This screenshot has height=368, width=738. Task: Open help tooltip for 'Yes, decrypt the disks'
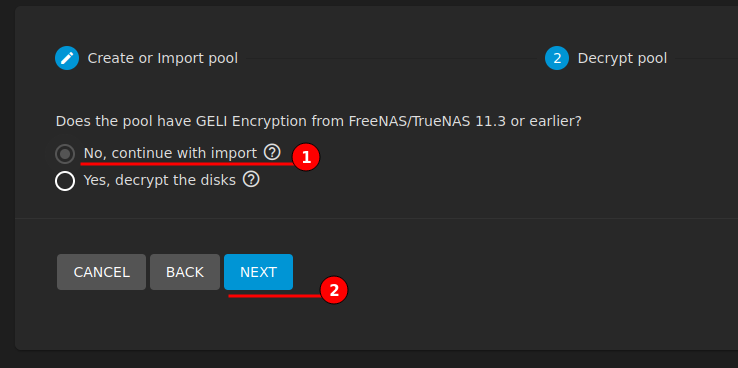coord(251,179)
